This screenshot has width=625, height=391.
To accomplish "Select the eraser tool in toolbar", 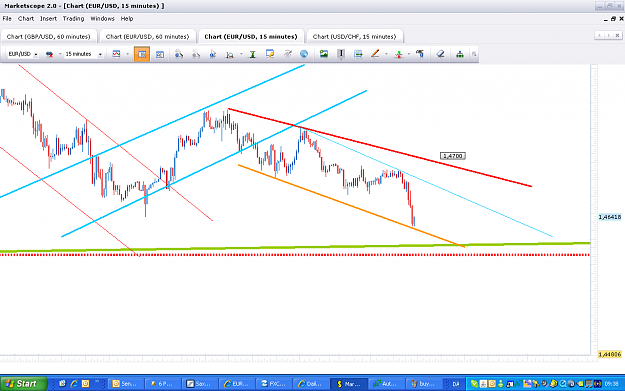I will coord(440,54).
